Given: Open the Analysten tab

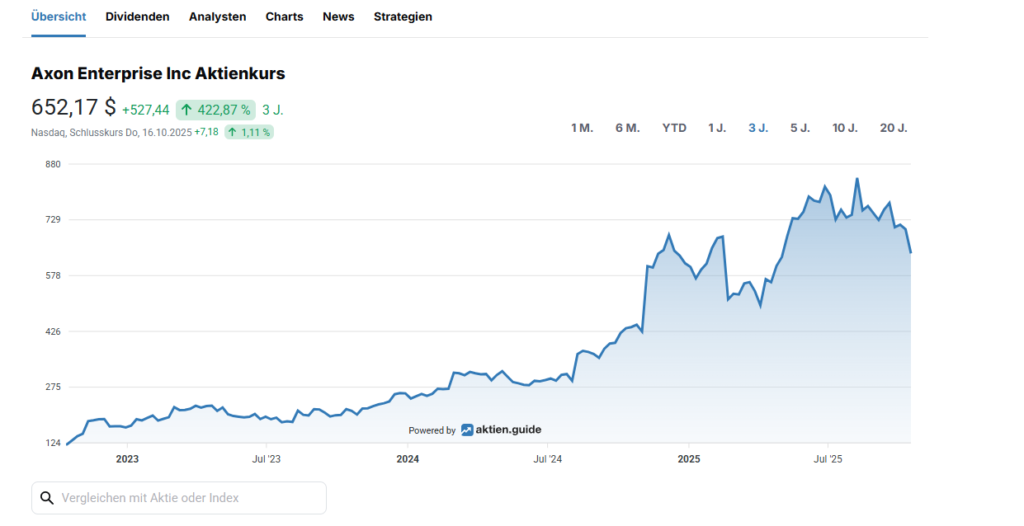Looking at the screenshot, I should [x=217, y=17].
